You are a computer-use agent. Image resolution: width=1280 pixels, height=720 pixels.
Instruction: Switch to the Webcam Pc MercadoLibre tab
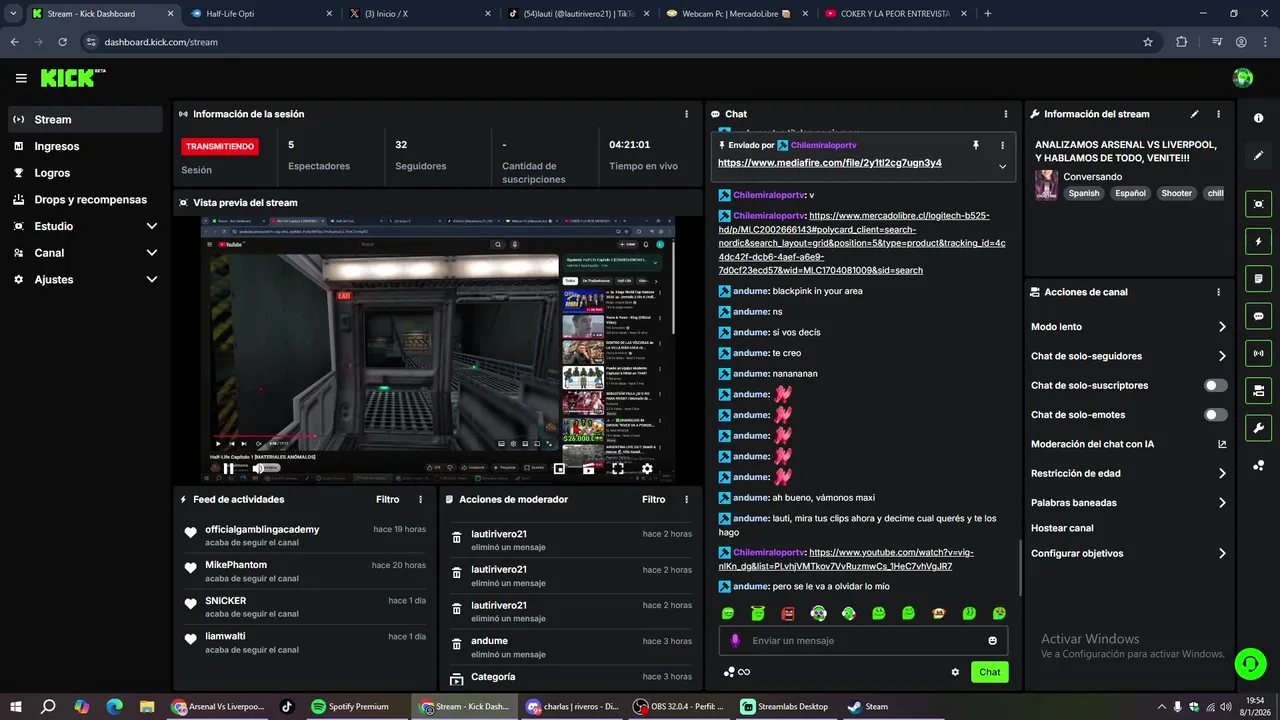click(x=737, y=14)
